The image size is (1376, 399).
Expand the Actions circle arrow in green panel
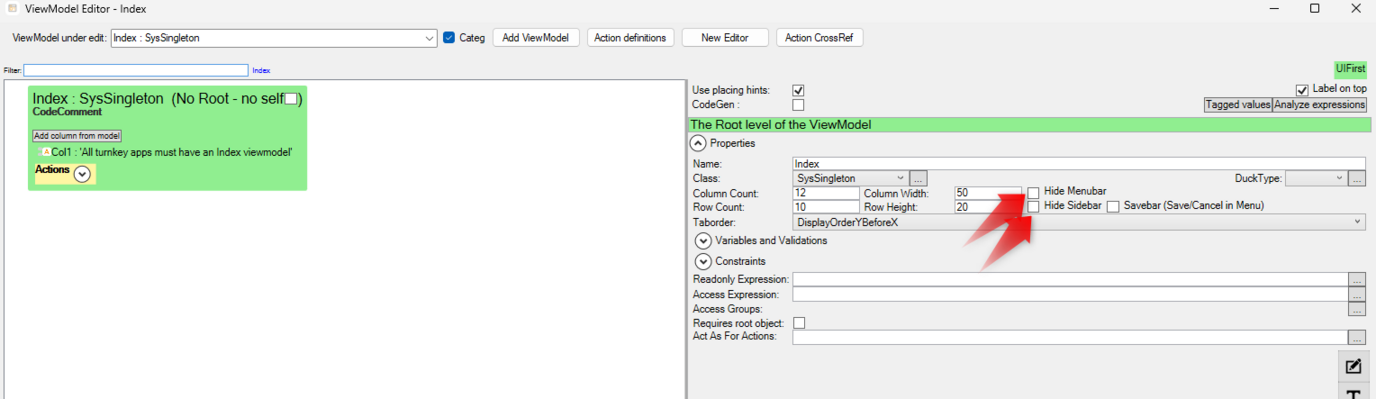pos(82,174)
